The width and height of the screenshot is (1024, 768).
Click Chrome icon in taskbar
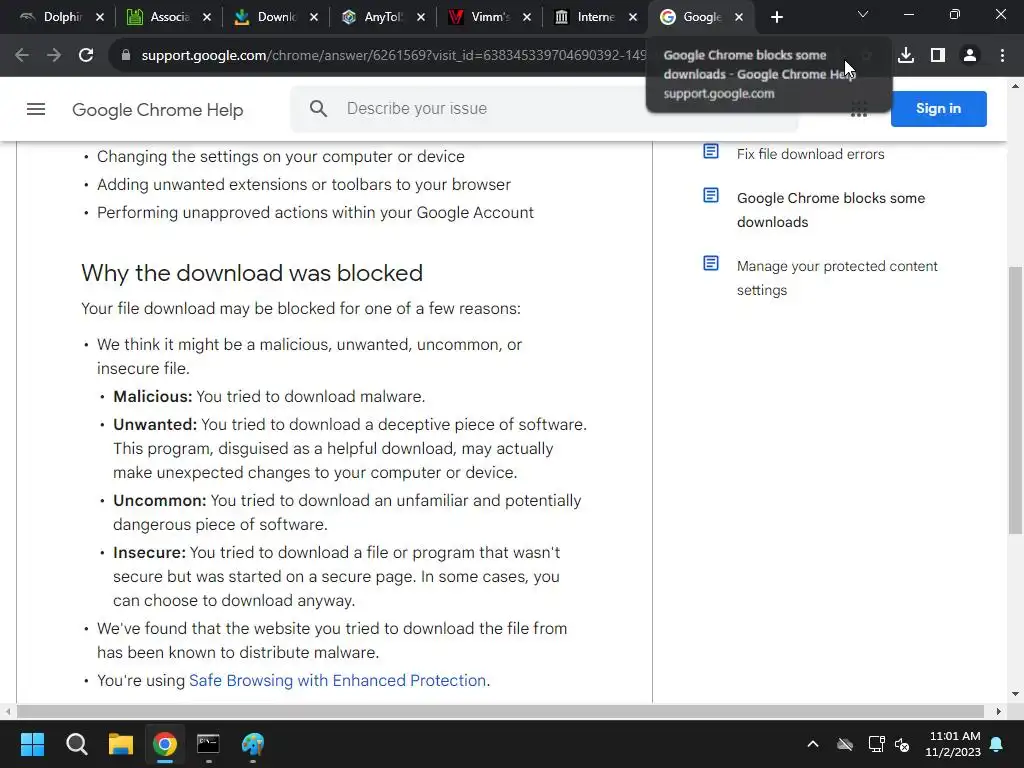(x=165, y=744)
